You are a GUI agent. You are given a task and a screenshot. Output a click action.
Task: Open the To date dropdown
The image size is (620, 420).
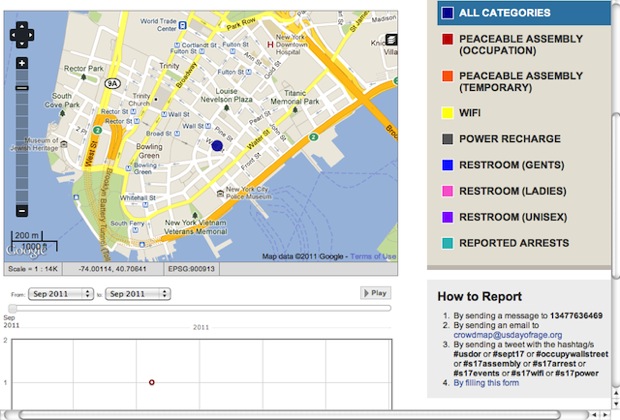point(140,294)
